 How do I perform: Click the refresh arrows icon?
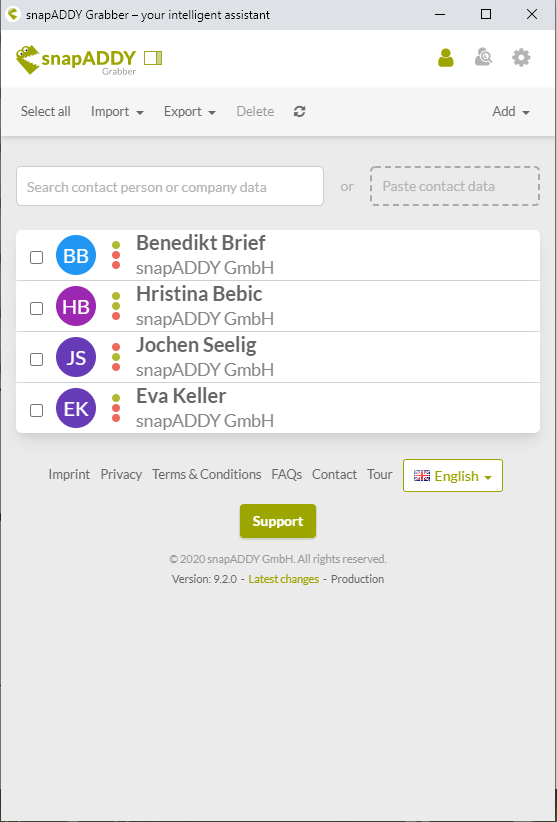[300, 111]
